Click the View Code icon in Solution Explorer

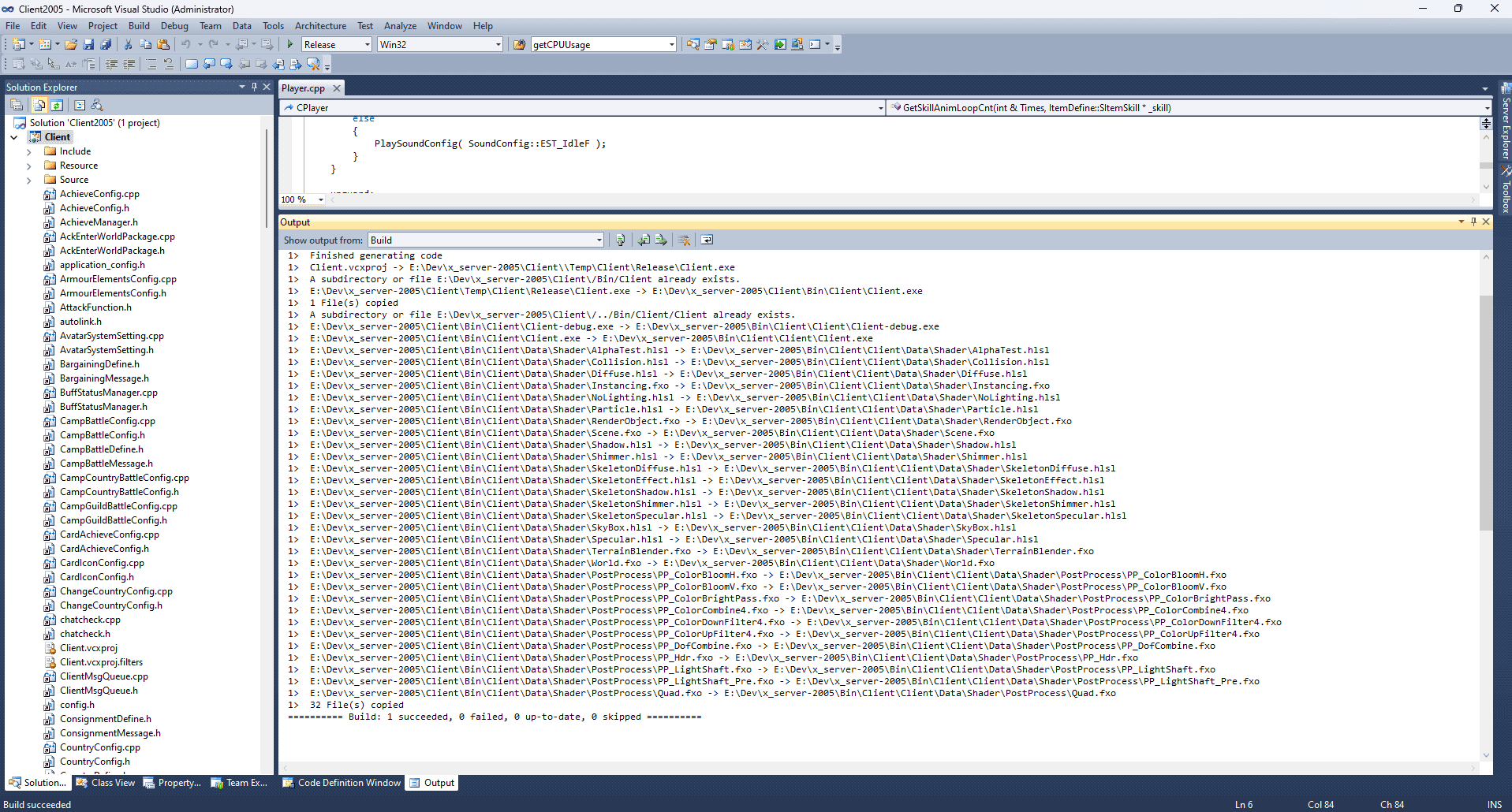(80, 105)
